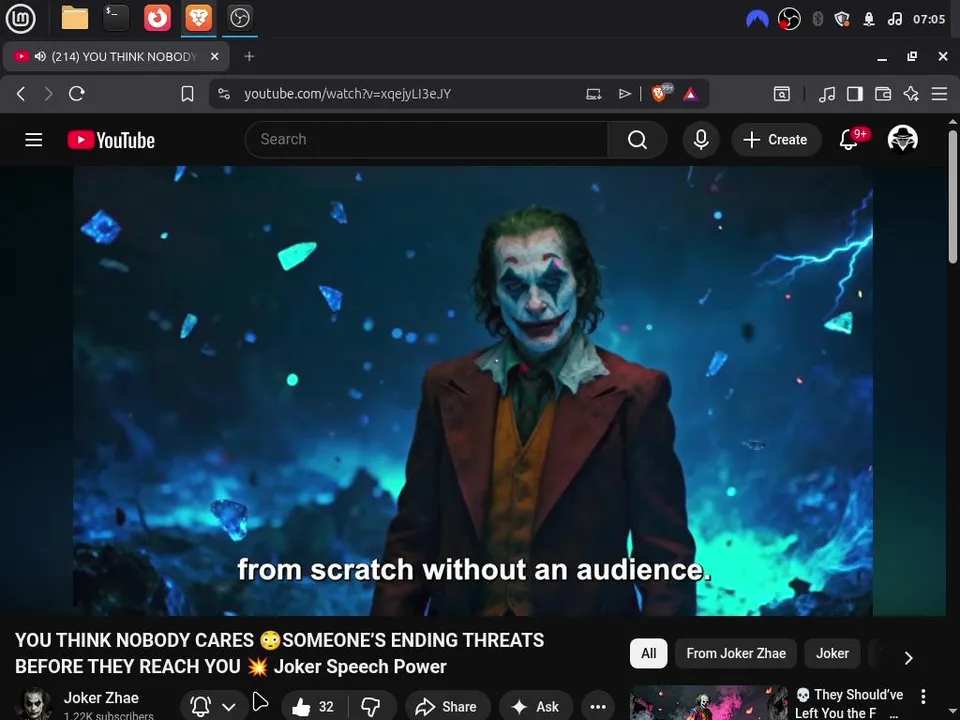Open the music note tray icon

[894, 19]
